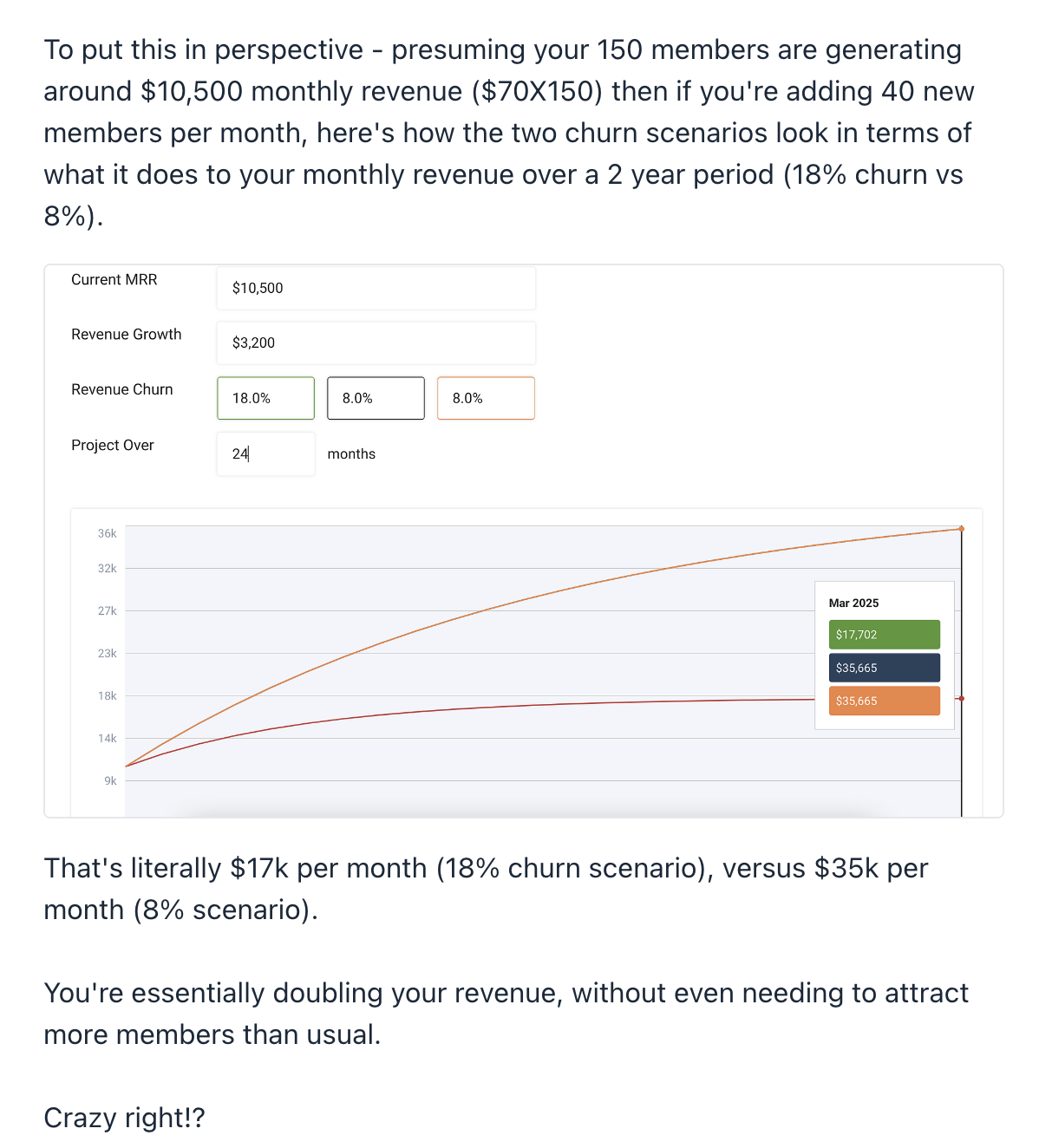Select the dark-bordered 8.0% churn field

376,398
